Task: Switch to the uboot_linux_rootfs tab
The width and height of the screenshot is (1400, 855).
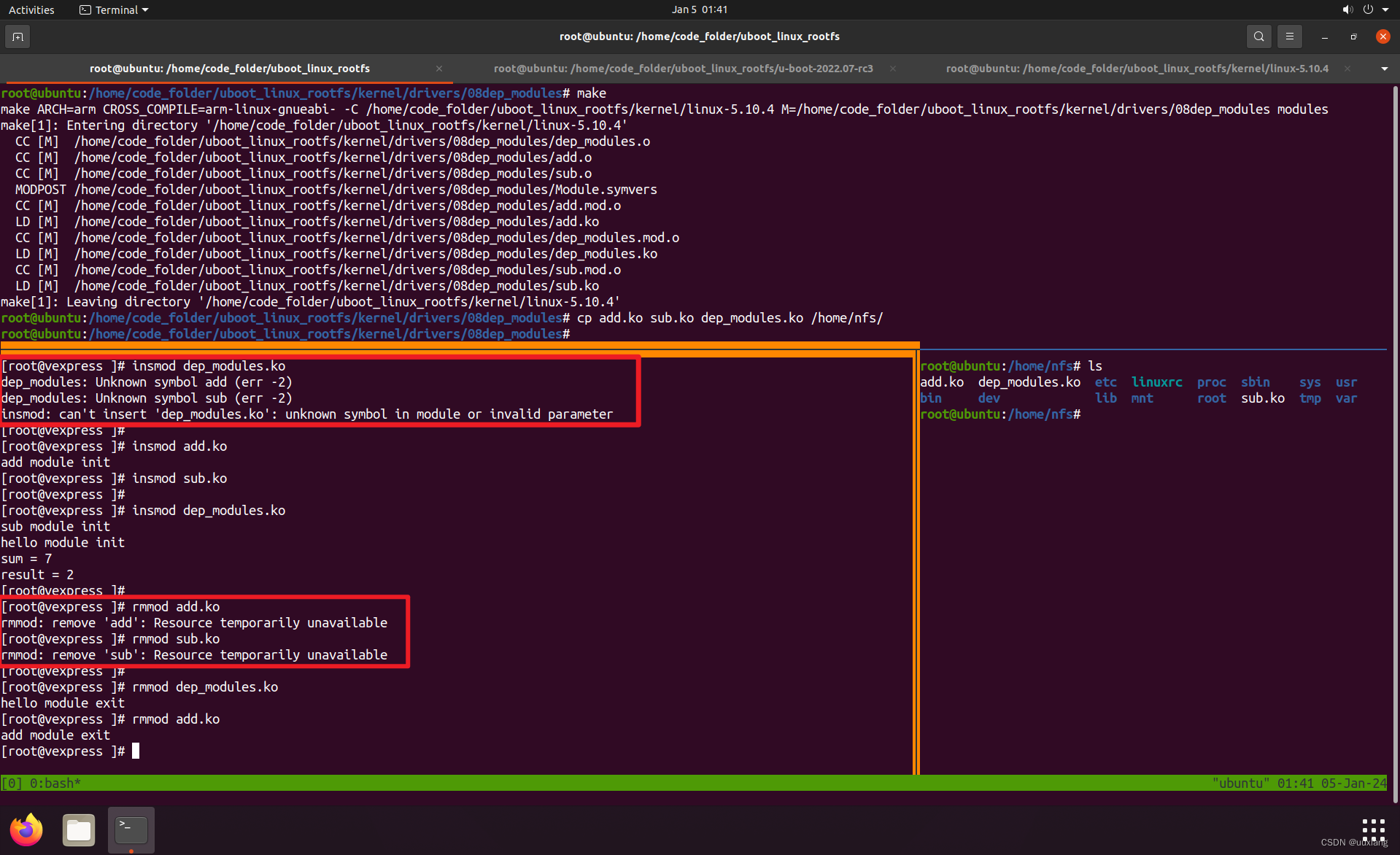Action: (x=229, y=69)
